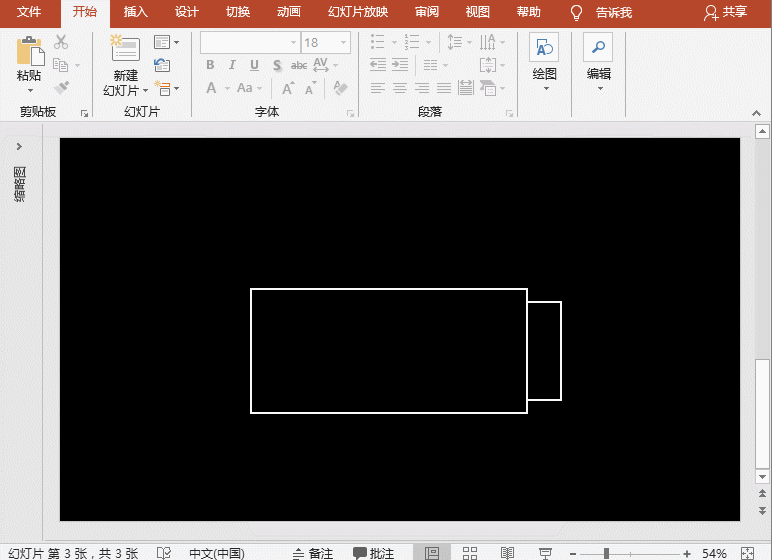Expand the thumbnails pane chevron

tap(19, 146)
